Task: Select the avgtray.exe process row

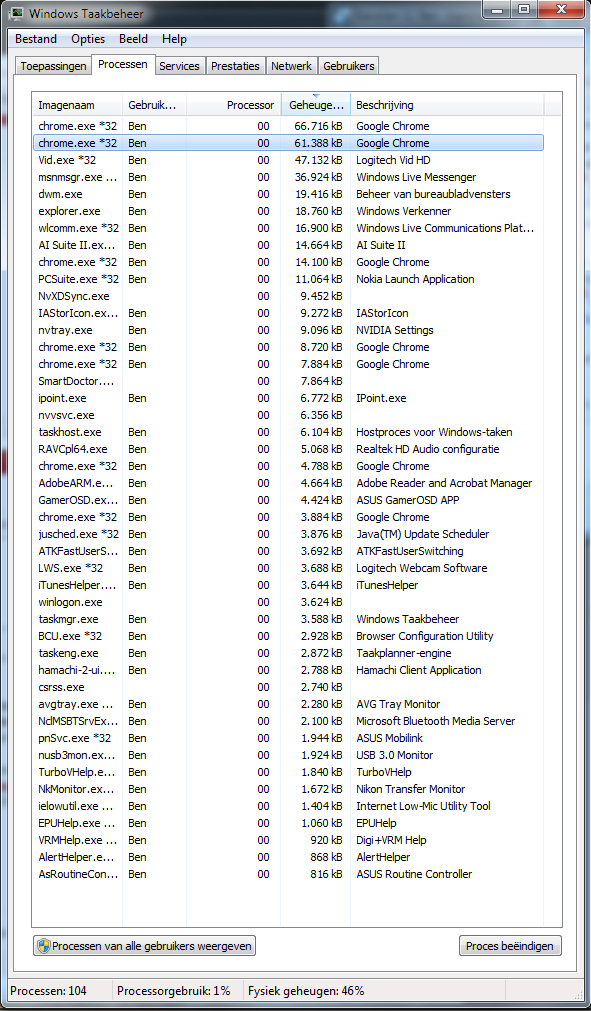Action: click(x=288, y=704)
